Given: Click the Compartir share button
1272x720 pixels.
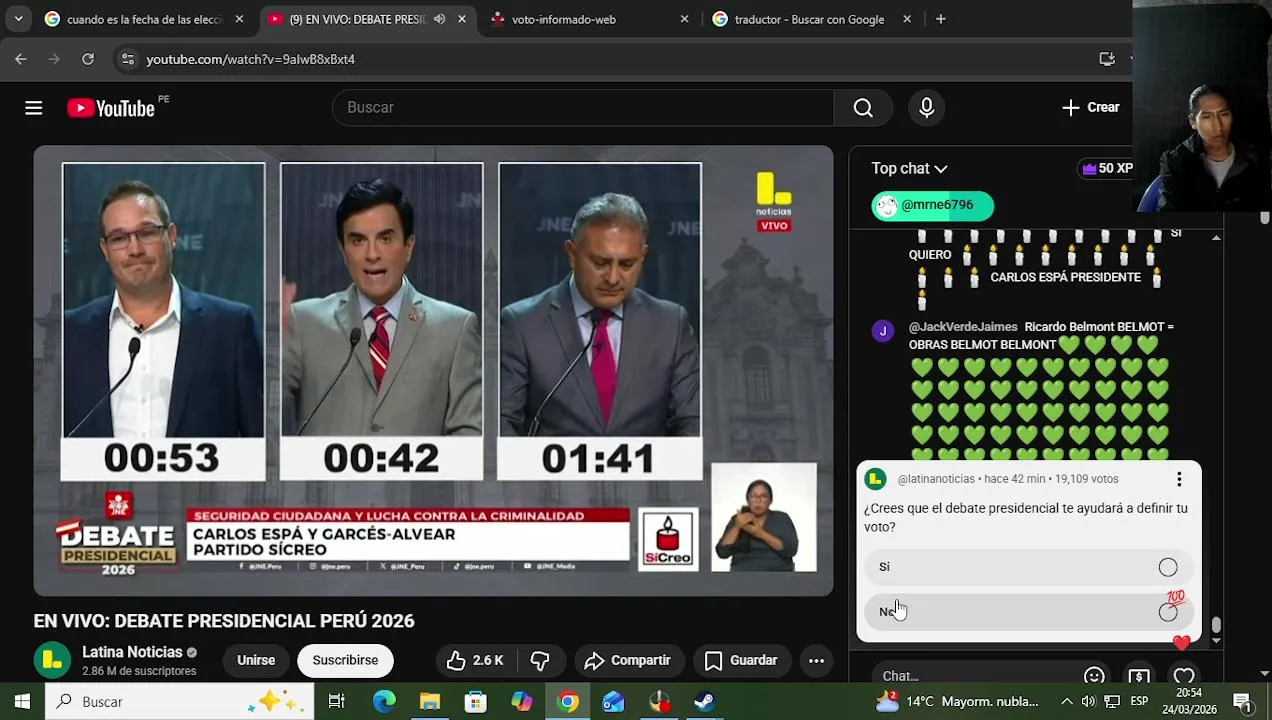Looking at the screenshot, I should coord(628,660).
